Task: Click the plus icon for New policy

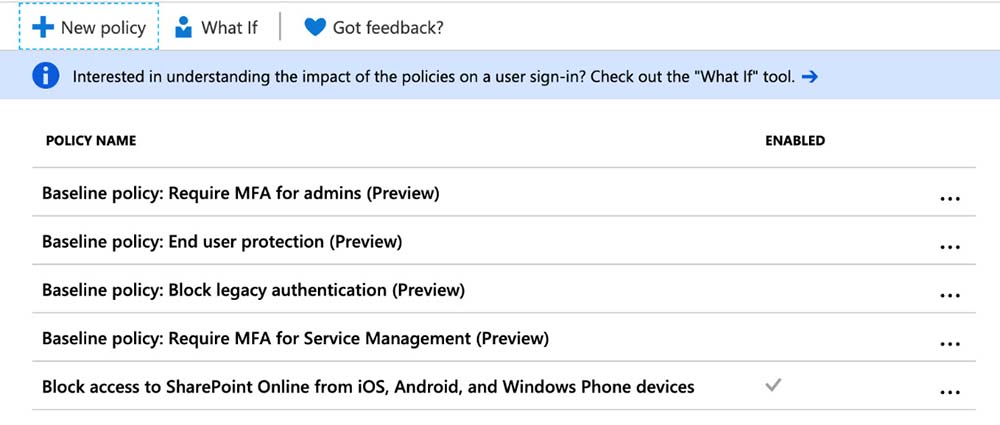Action: (x=42, y=28)
